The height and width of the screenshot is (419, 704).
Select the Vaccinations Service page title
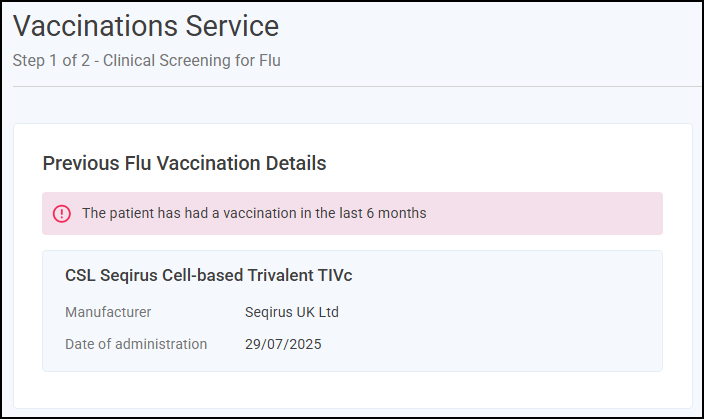pos(146,26)
